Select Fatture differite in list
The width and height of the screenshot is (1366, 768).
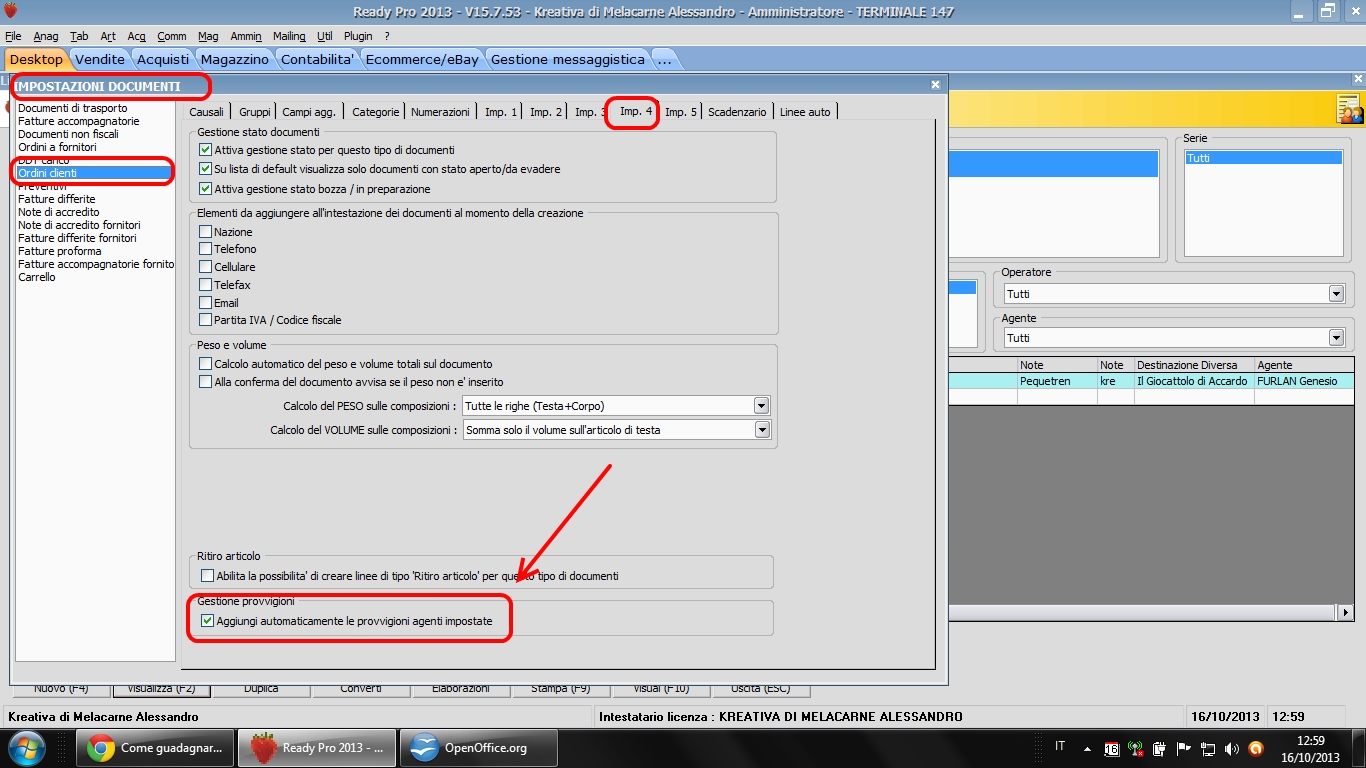(57, 199)
